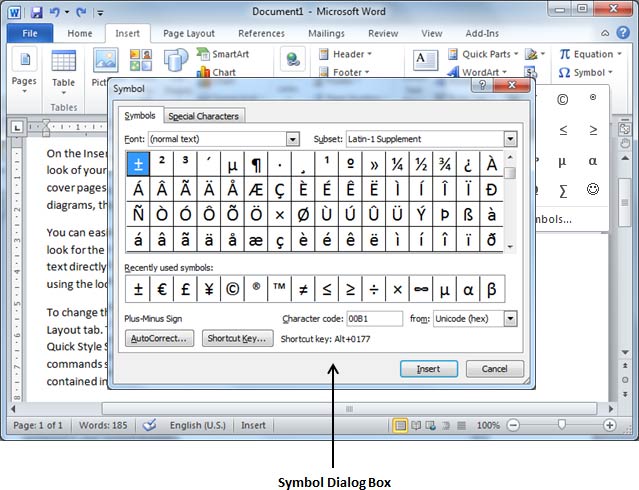This screenshot has width=639, height=490.
Task: Insert a SmartArt graphic
Action: click(223, 54)
